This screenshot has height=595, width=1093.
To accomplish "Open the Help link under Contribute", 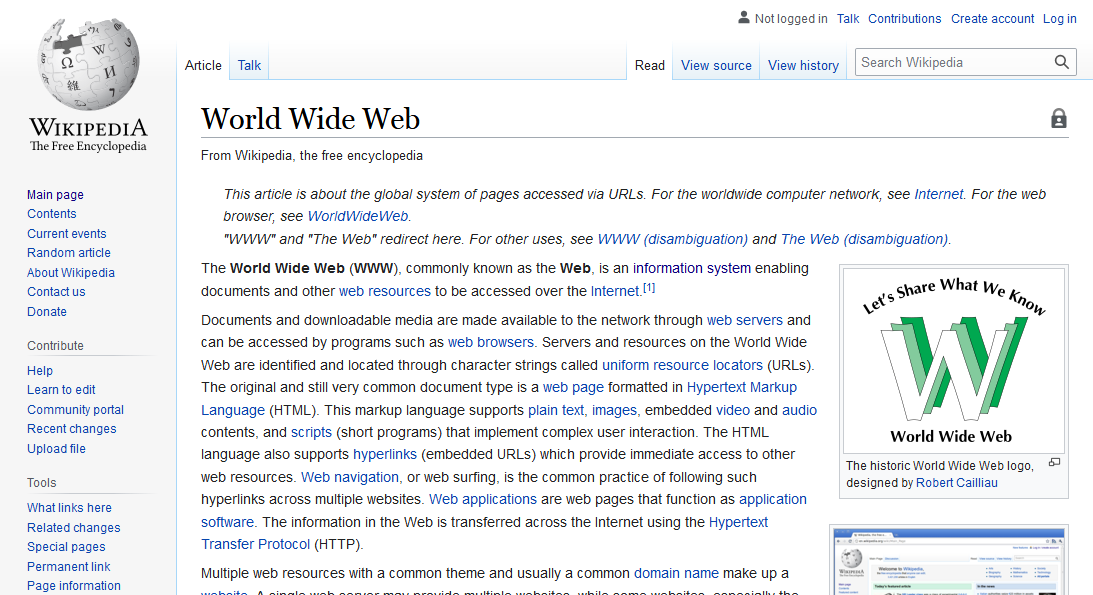I will pos(40,371).
